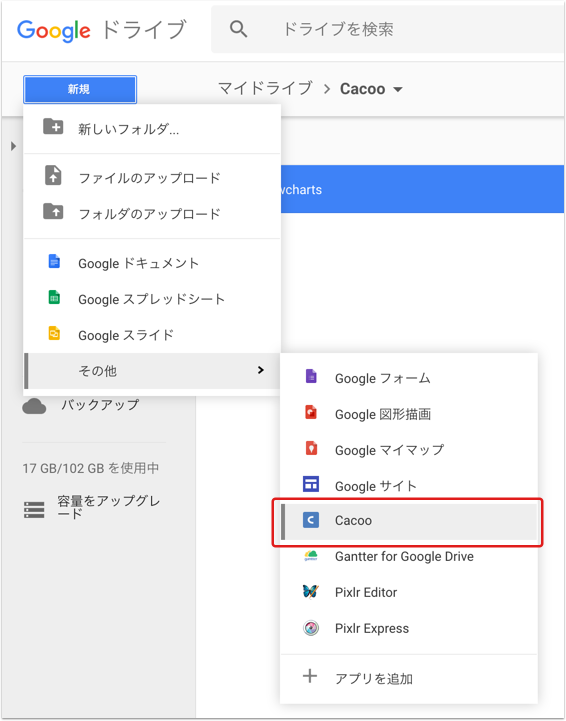The width and height of the screenshot is (566, 721).
Task: Click the purple Google Forms icon
Action: pyautogui.click(x=311, y=377)
